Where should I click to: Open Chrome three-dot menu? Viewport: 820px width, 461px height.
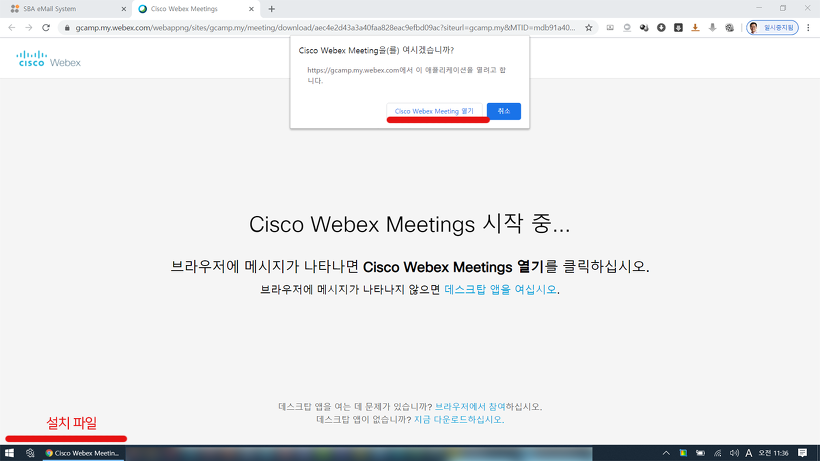tap(808, 28)
